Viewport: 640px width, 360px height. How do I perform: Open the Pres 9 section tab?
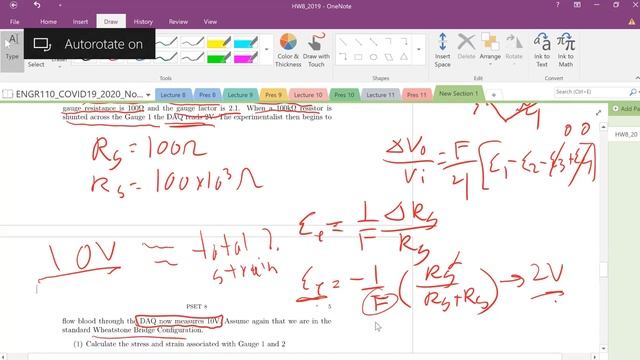click(x=273, y=95)
